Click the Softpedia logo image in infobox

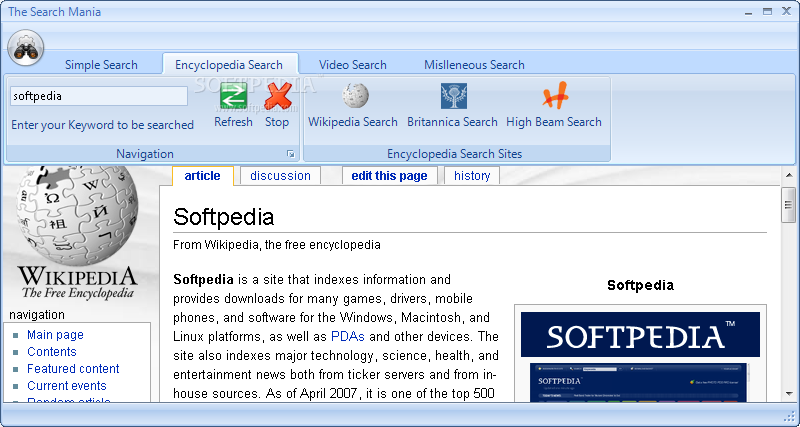coord(640,335)
